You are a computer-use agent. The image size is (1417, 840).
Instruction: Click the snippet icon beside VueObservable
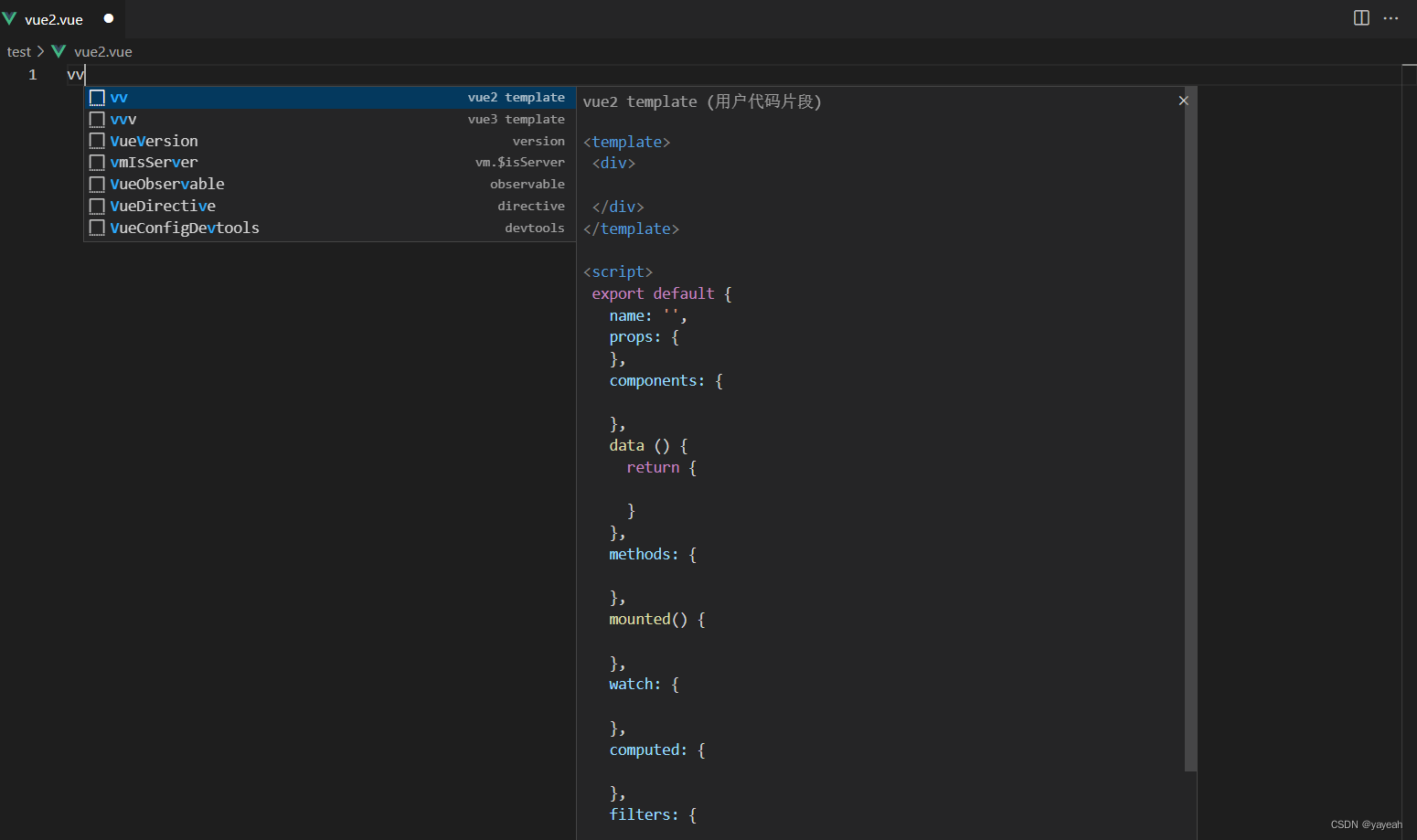point(97,185)
